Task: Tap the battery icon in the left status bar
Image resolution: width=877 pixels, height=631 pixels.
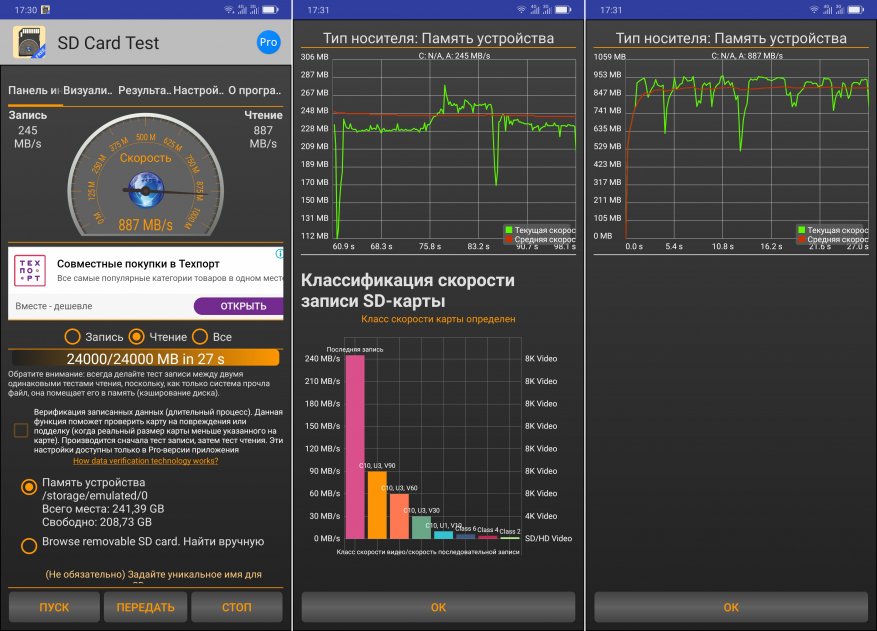Action: (270, 10)
